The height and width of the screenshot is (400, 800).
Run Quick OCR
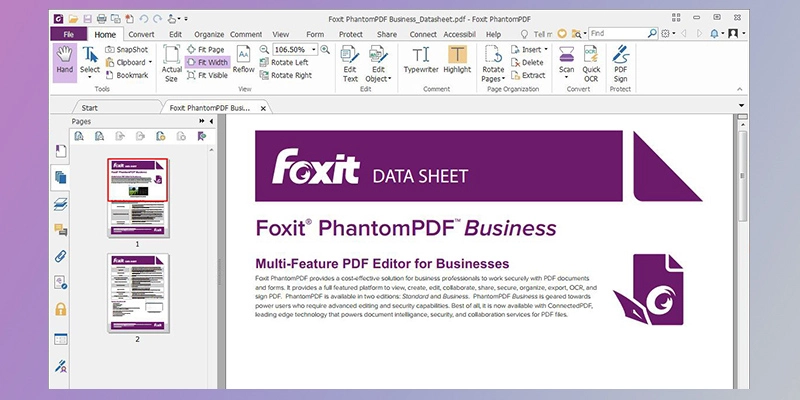pyautogui.click(x=591, y=63)
